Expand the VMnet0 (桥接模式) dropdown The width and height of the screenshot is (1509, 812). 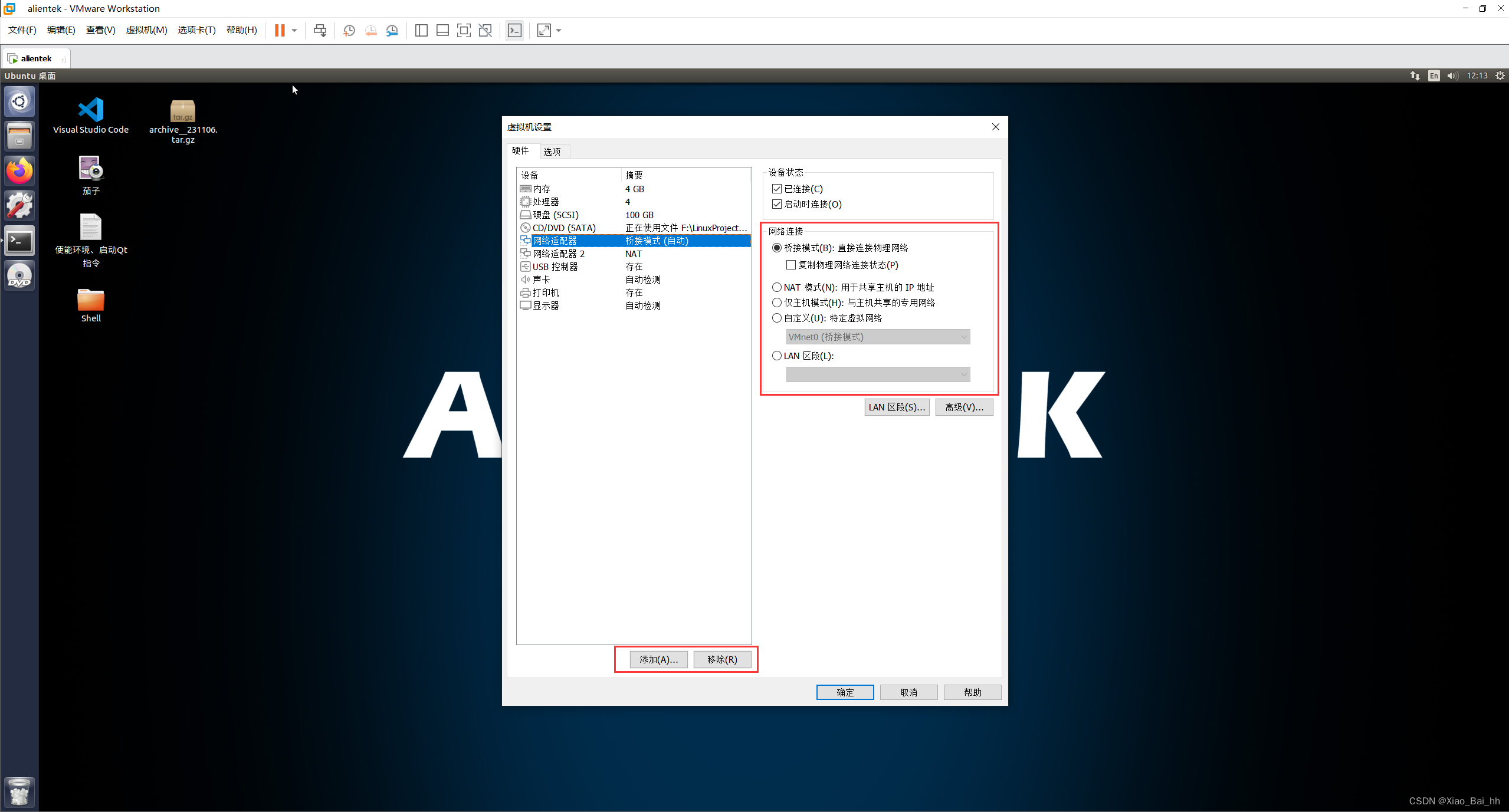tap(878, 337)
